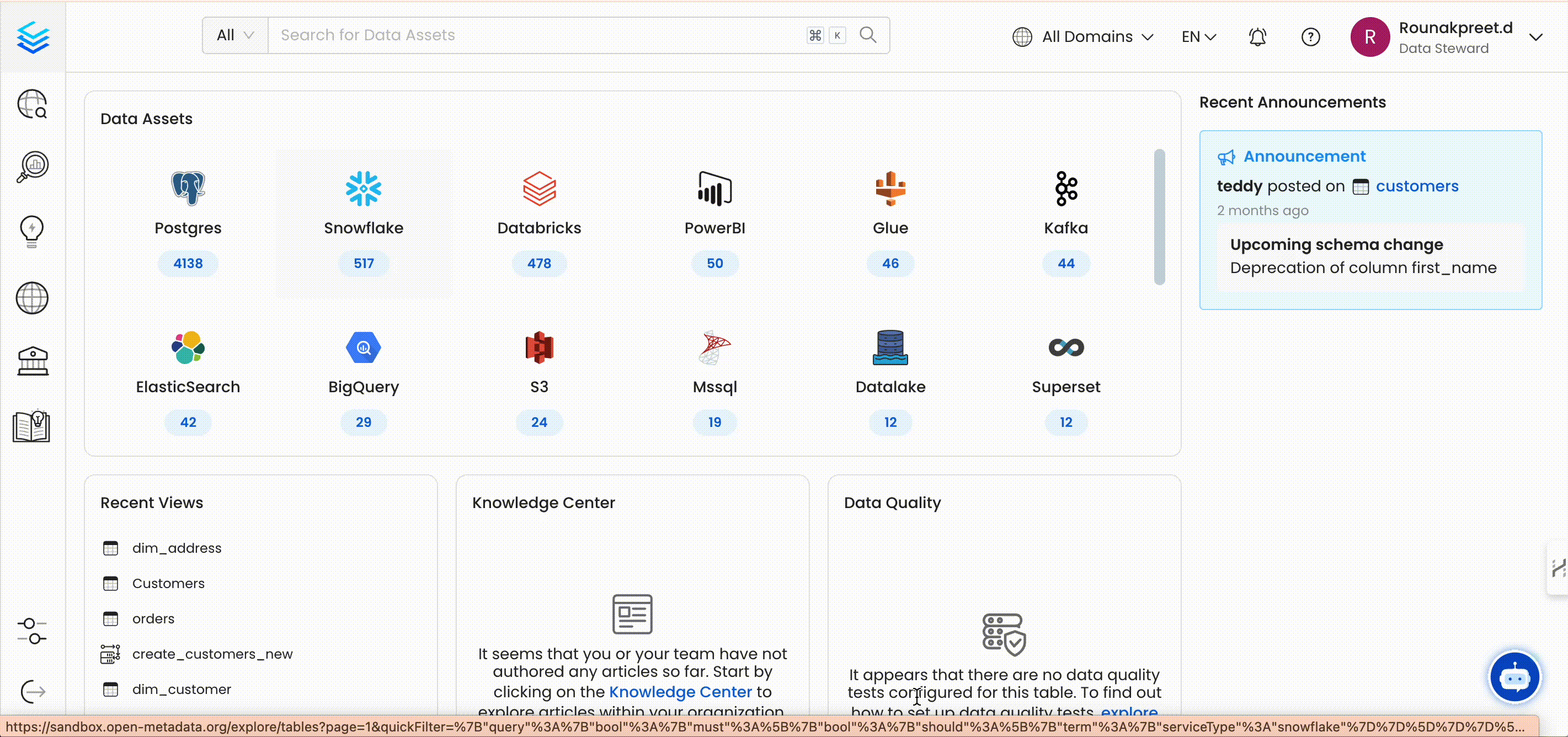Open the Knowledge Center book sidebar icon
The image size is (1568, 737).
pyautogui.click(x=31, y=426)
